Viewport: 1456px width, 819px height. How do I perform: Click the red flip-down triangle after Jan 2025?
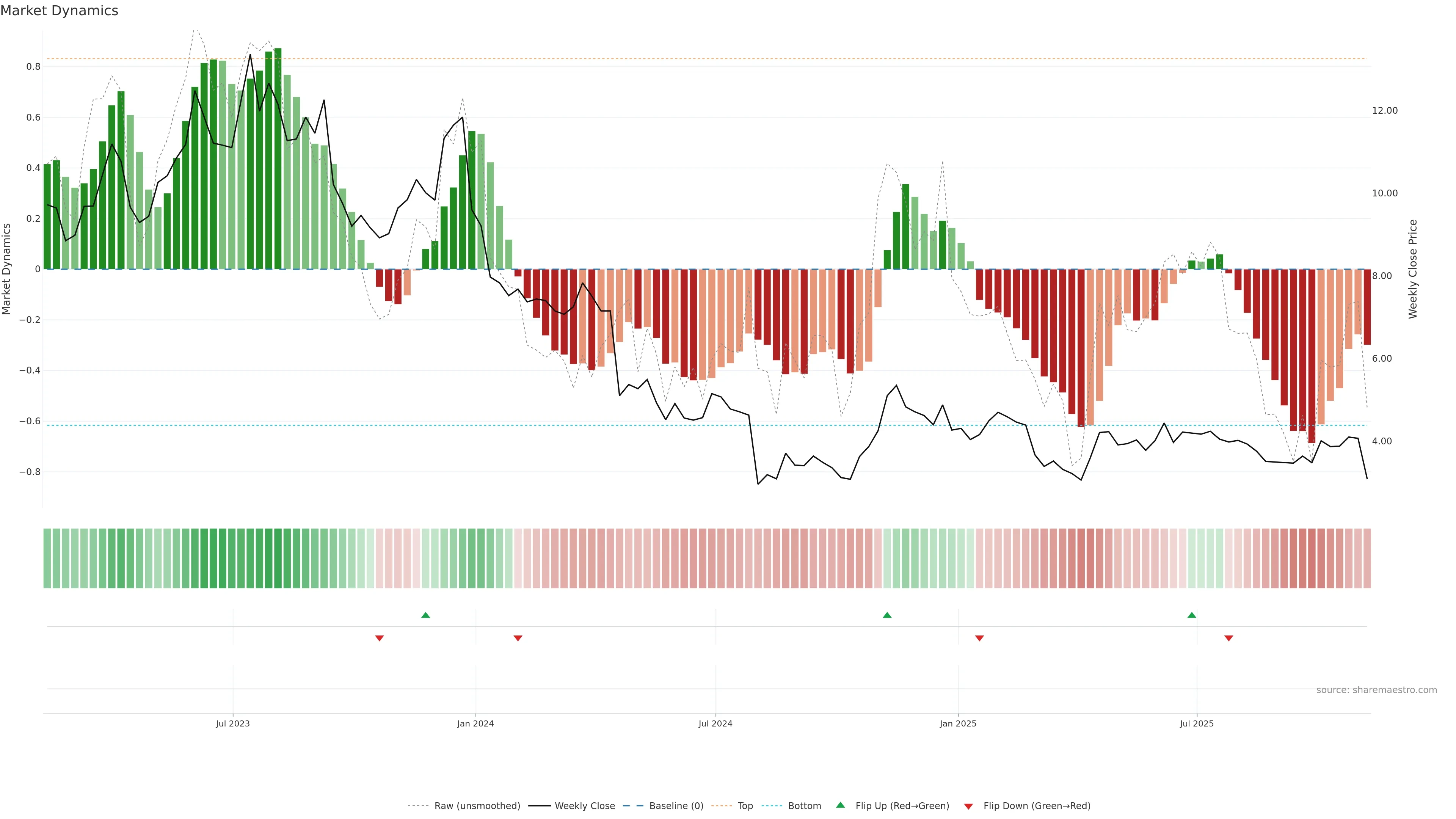979,638
